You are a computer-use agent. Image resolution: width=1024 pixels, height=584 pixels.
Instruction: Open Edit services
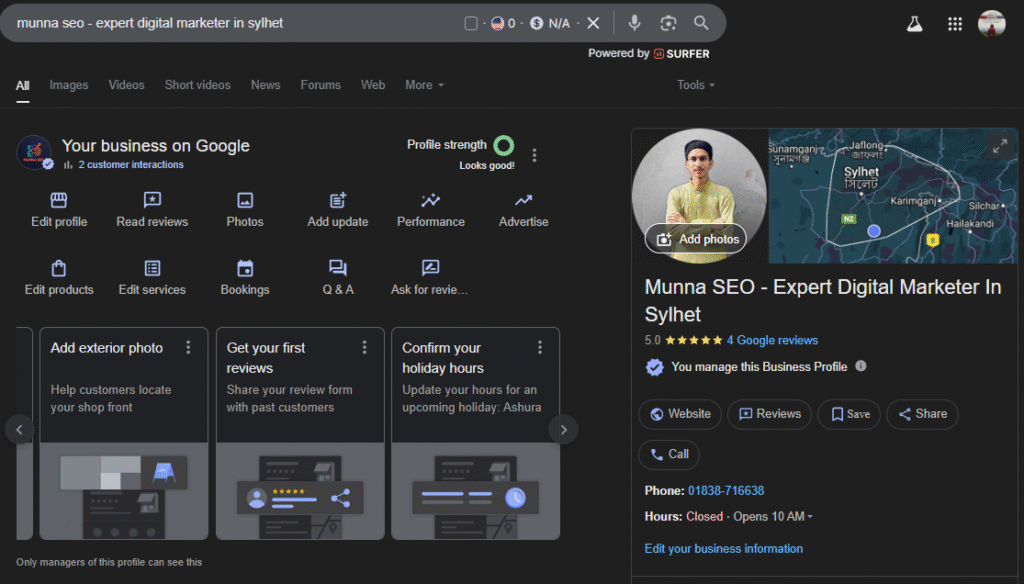pos(152,278)
